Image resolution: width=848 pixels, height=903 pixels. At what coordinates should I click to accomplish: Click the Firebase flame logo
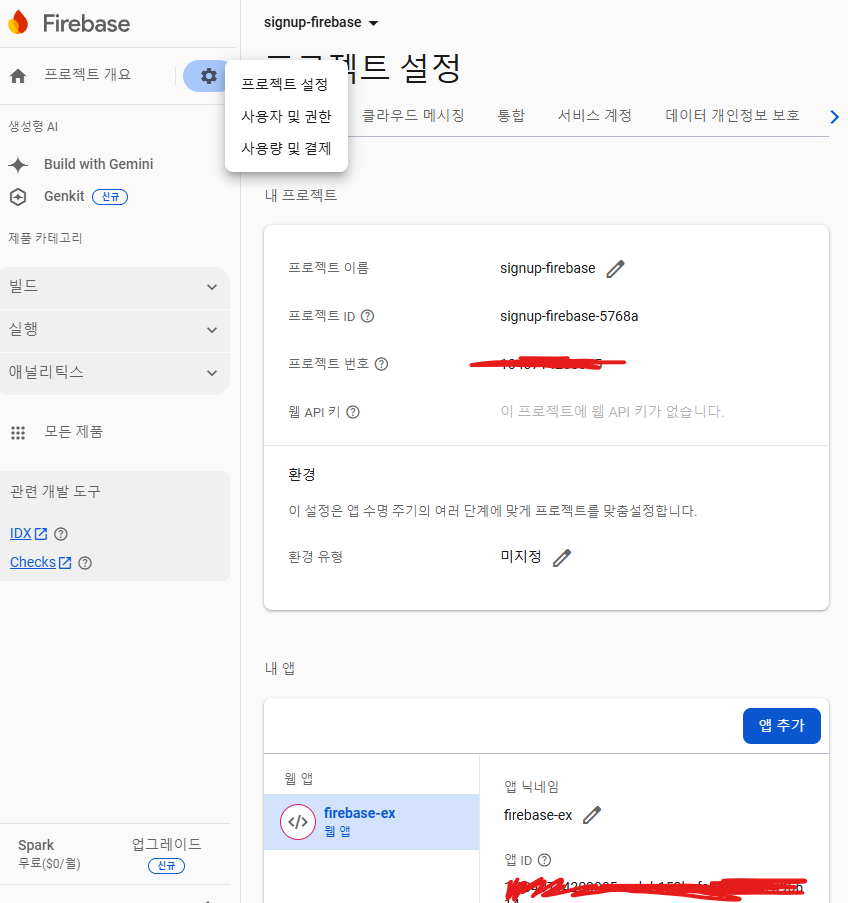point(20,22)
